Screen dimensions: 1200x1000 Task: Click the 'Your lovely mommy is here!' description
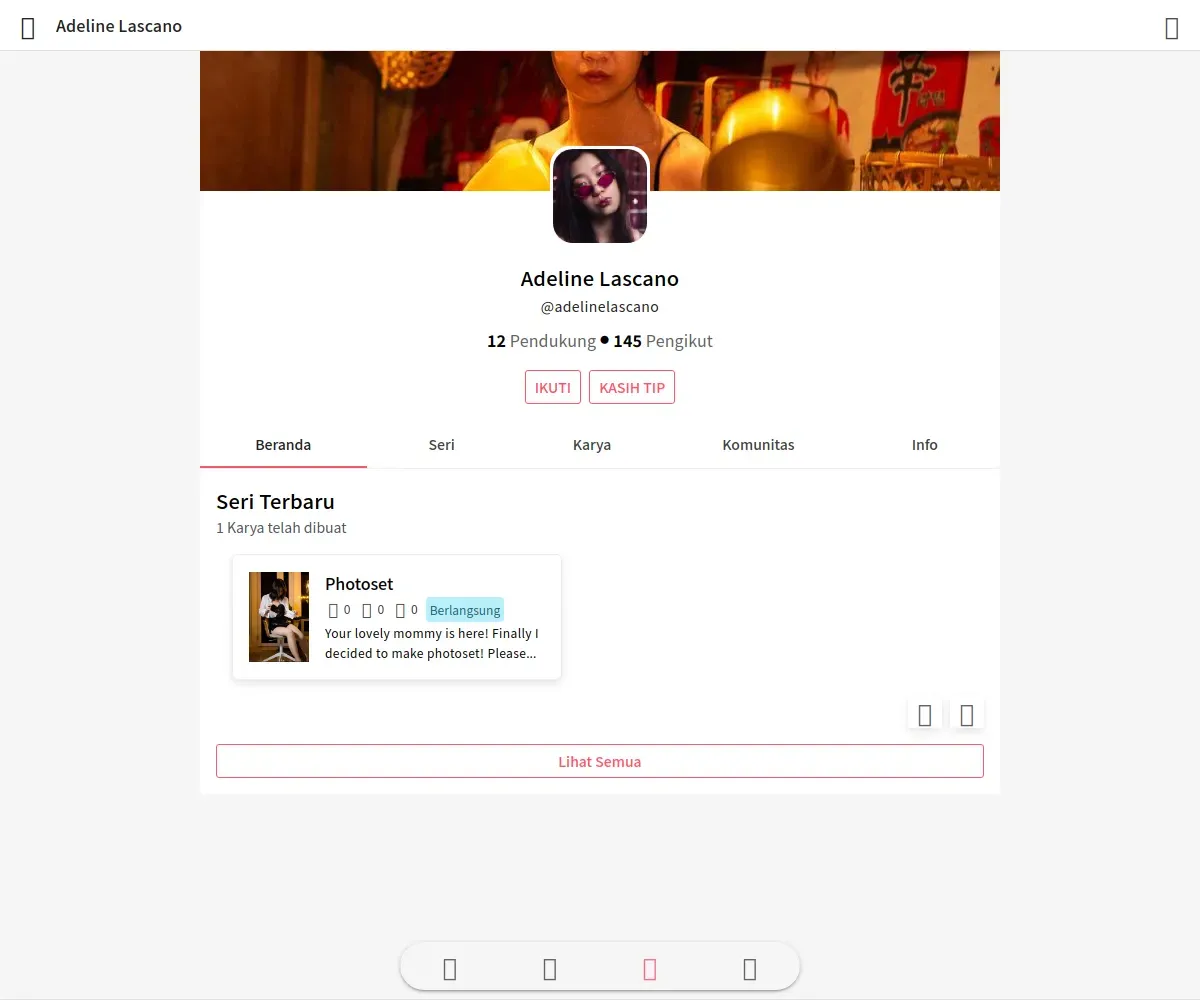(x=432, y=644)
